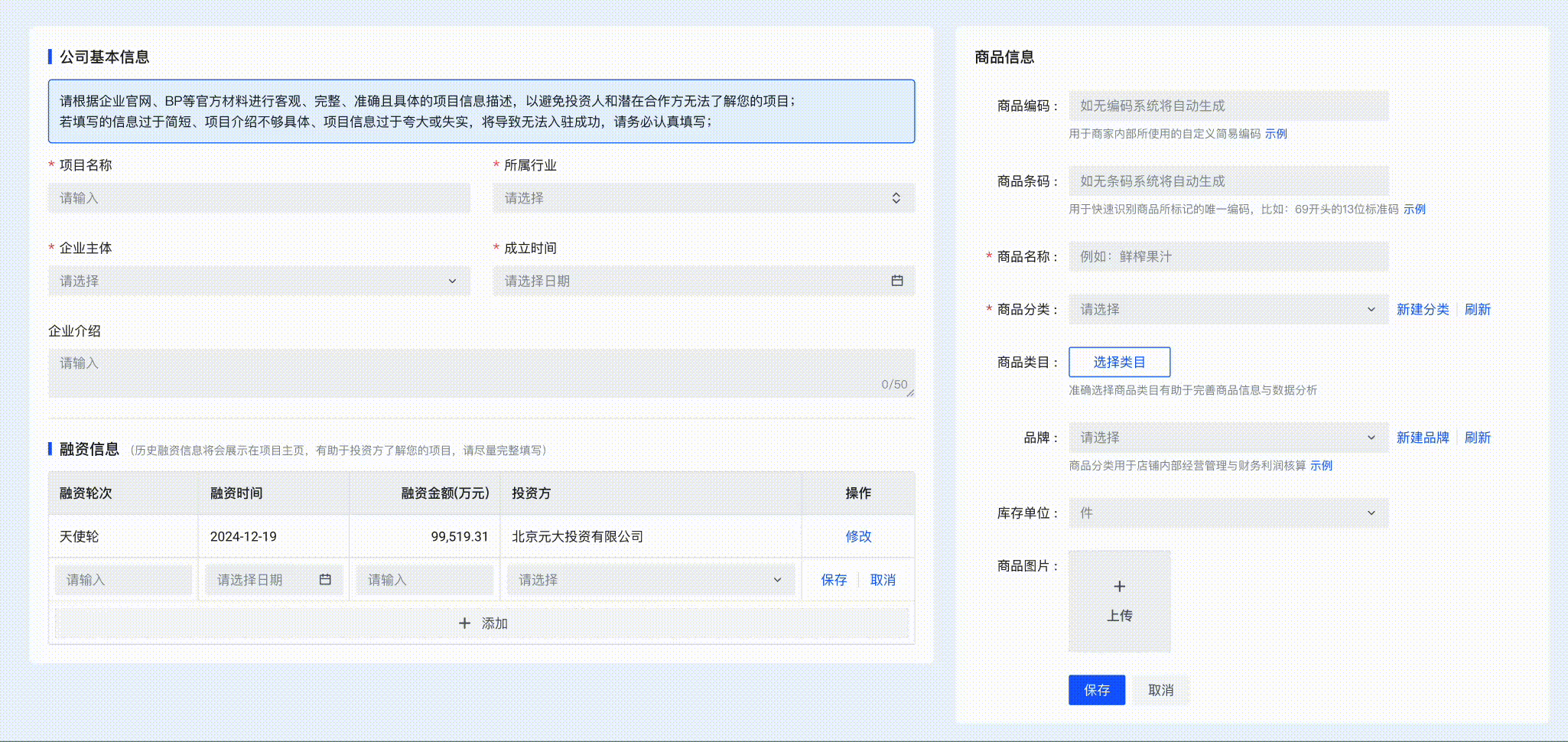This screenshot has height=742, width=1568.
Task: Click 取消 in the funding row actions
Action: [883, 579]
